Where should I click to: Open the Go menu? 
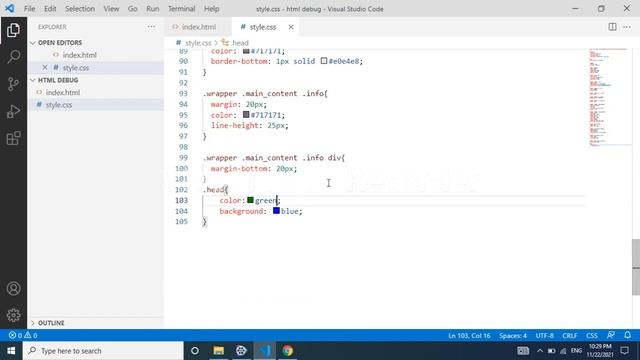click(133, 9)
